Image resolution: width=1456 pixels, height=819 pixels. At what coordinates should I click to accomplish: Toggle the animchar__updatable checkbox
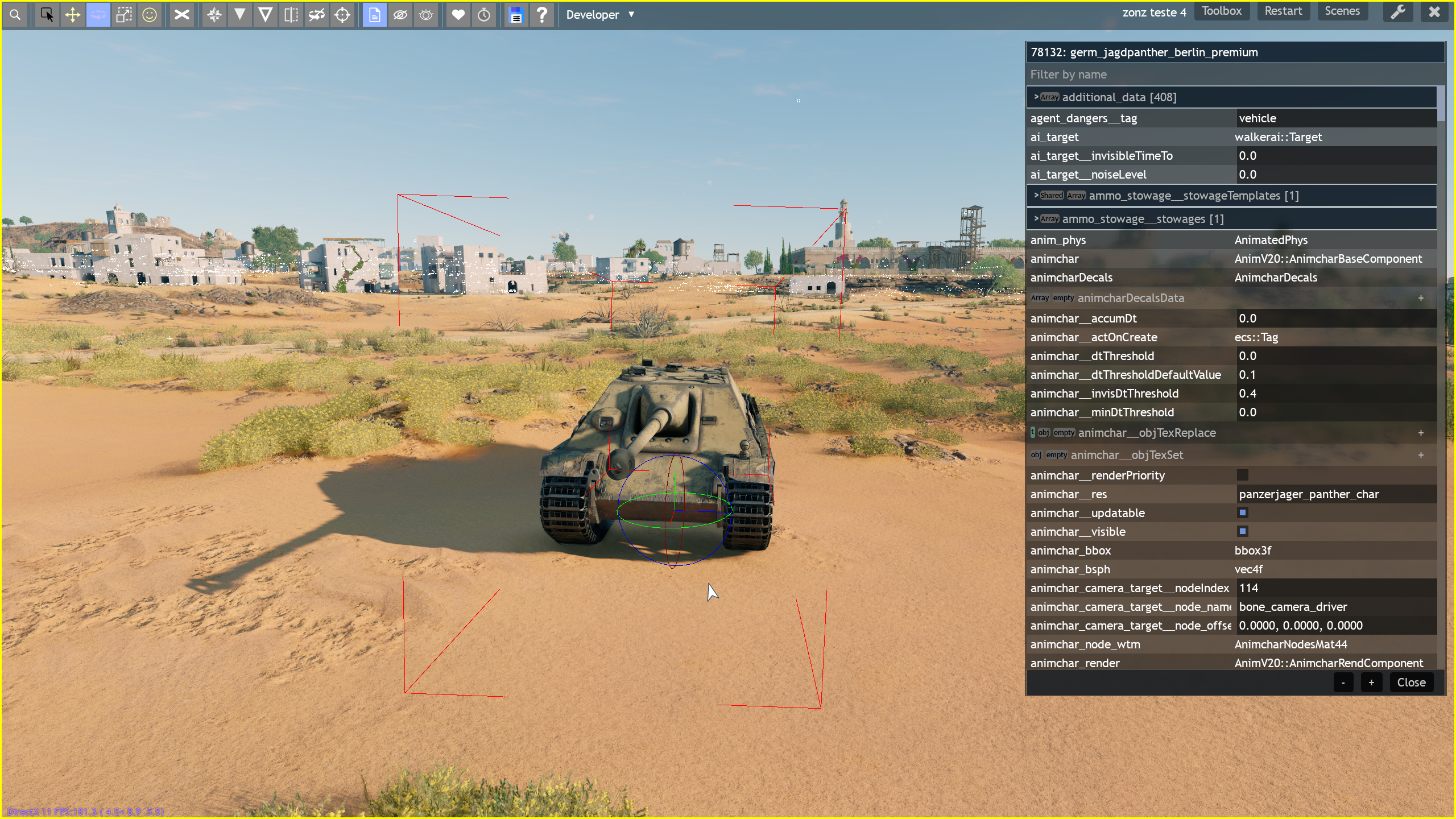coord(1243,513)
